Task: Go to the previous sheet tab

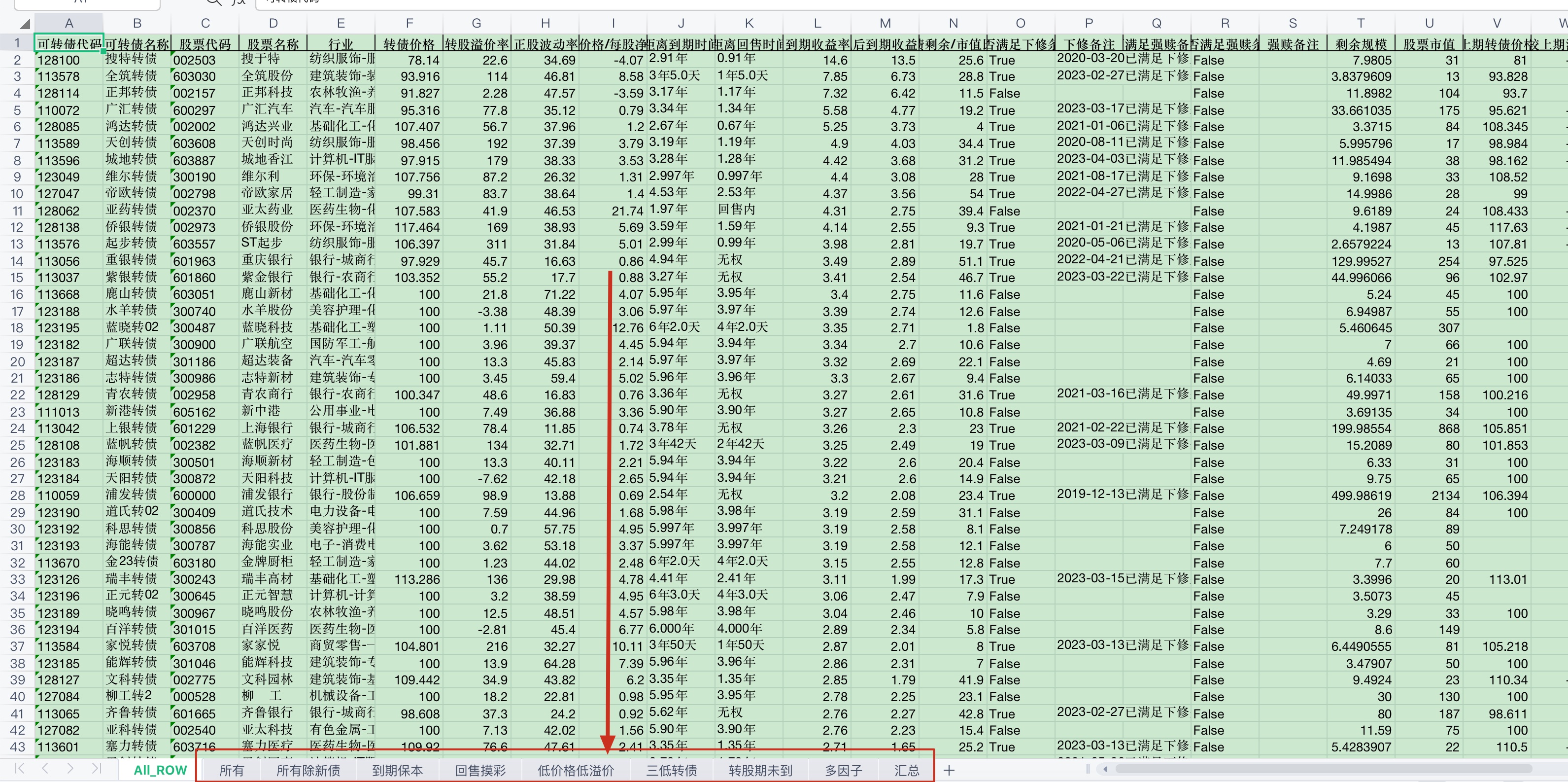Action: [x=45, y=769]
